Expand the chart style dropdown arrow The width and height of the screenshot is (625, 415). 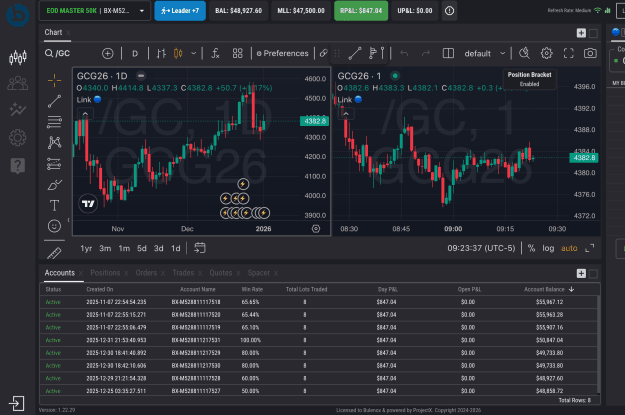[x=193, y=53]
